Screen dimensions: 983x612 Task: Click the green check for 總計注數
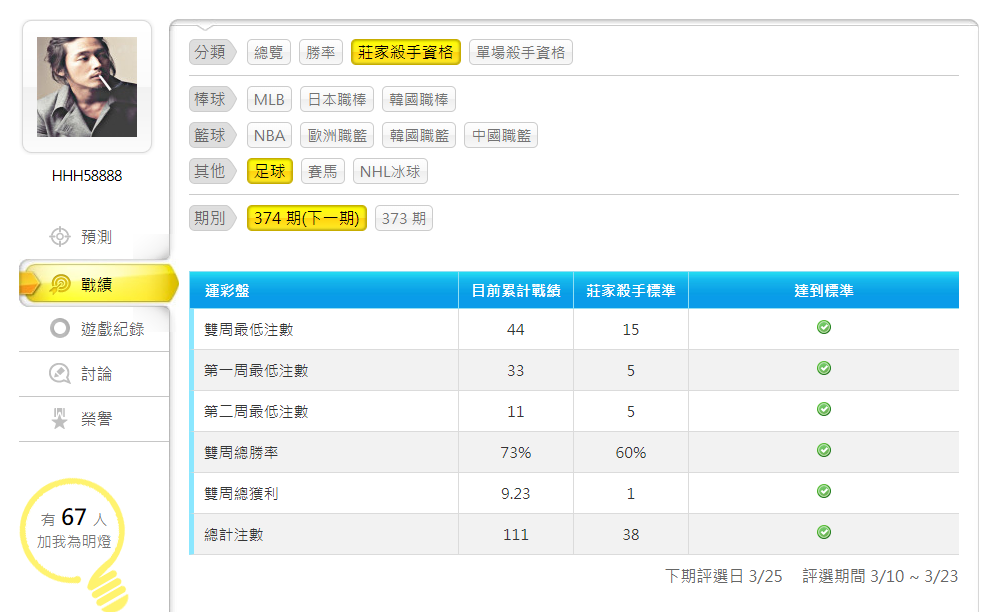[x=824, y=532]
